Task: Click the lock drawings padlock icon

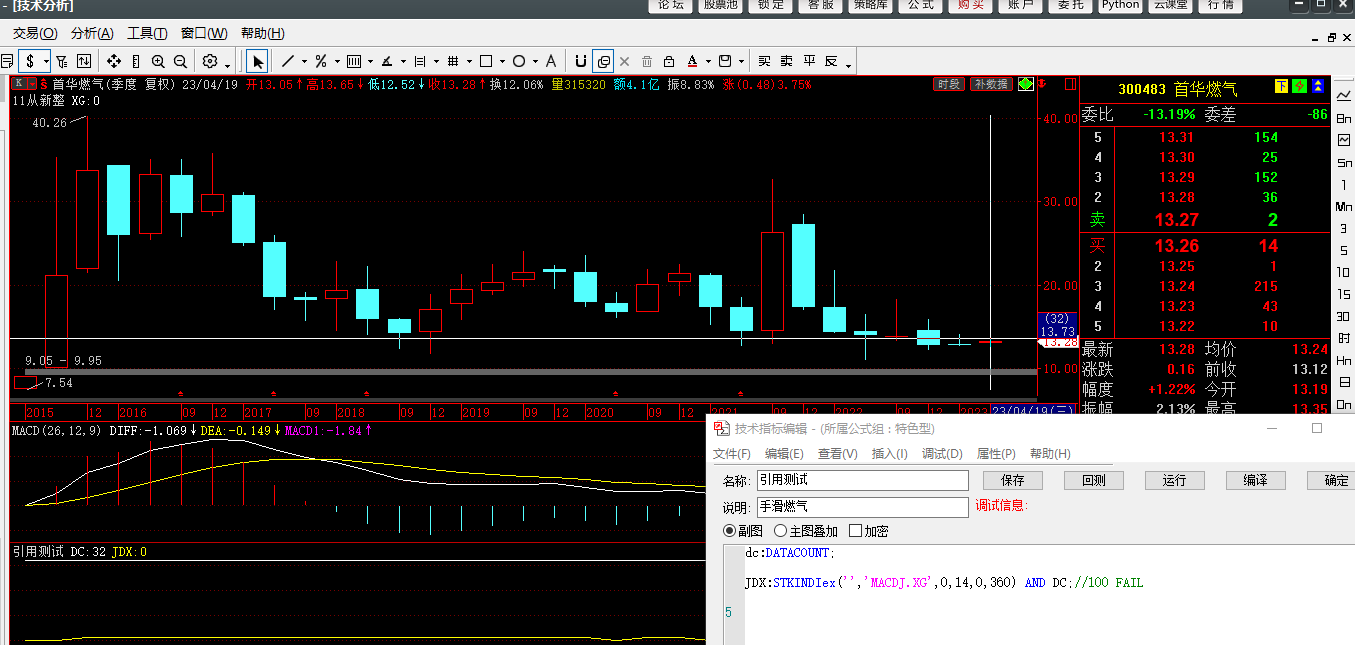Action: pyautogui.click(x=669, y=61)
